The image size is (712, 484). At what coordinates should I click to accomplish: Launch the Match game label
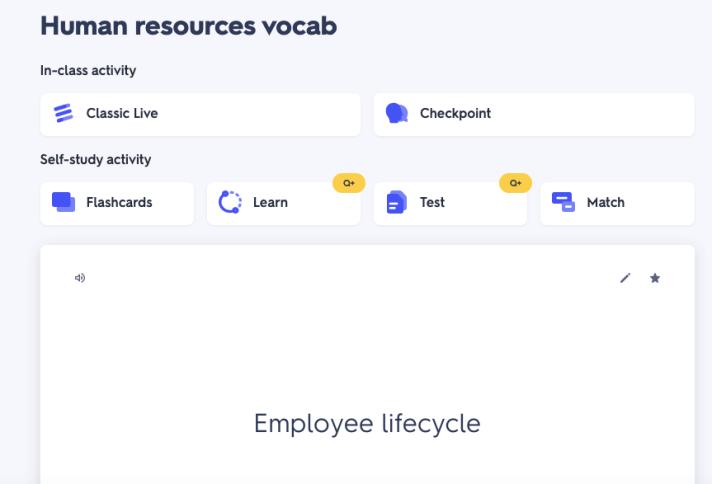pyautogui.click(x=605, y=203)
